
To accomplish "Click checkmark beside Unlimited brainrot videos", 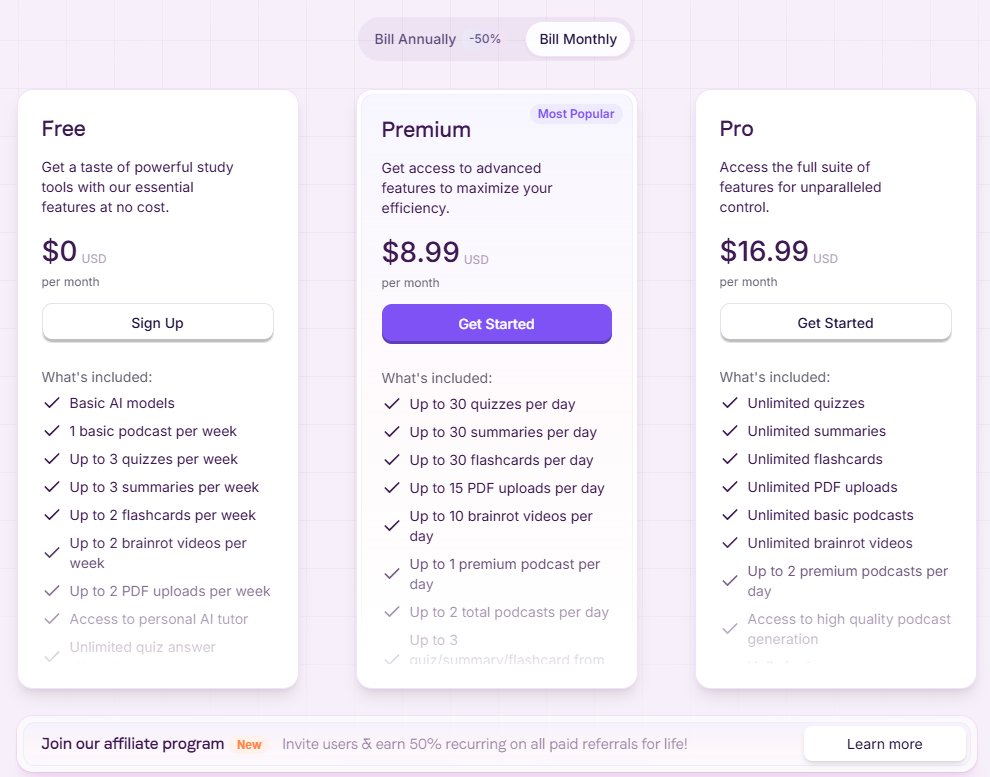I will (730, 543).
